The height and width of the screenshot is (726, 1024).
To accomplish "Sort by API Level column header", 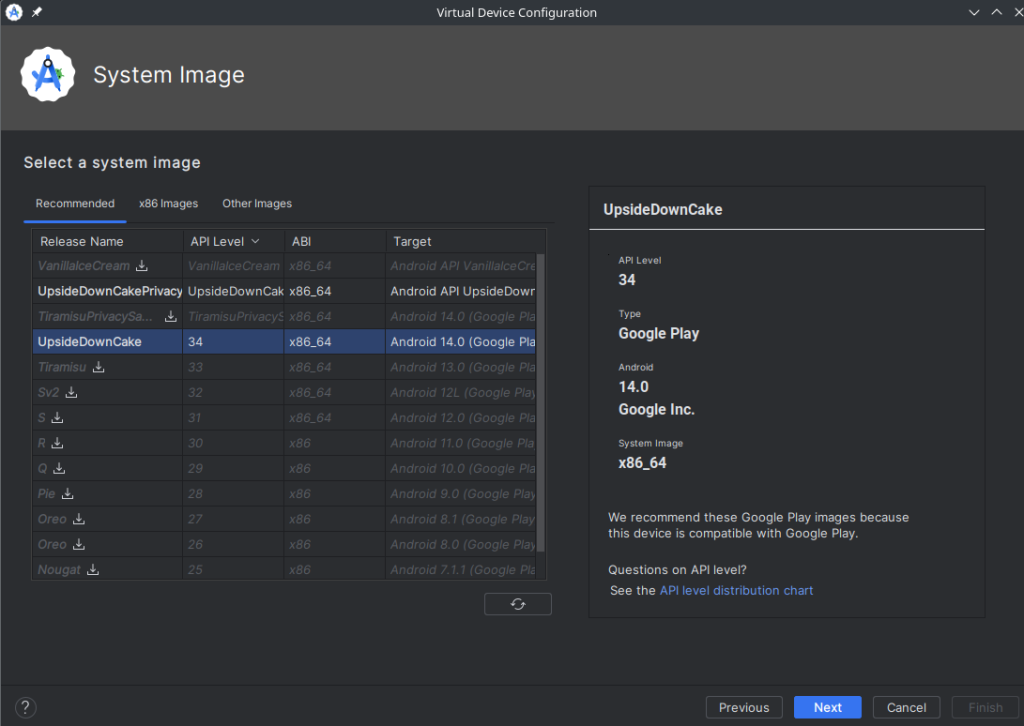I will click(x=225, y=241).
